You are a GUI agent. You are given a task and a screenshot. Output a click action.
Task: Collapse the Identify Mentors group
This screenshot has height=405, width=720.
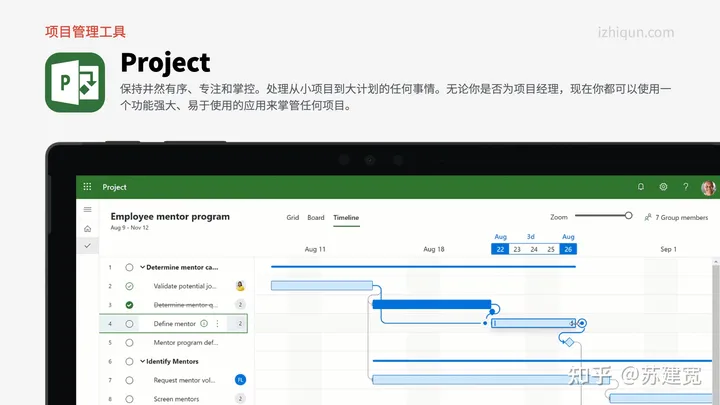click(x=142, y=361)
